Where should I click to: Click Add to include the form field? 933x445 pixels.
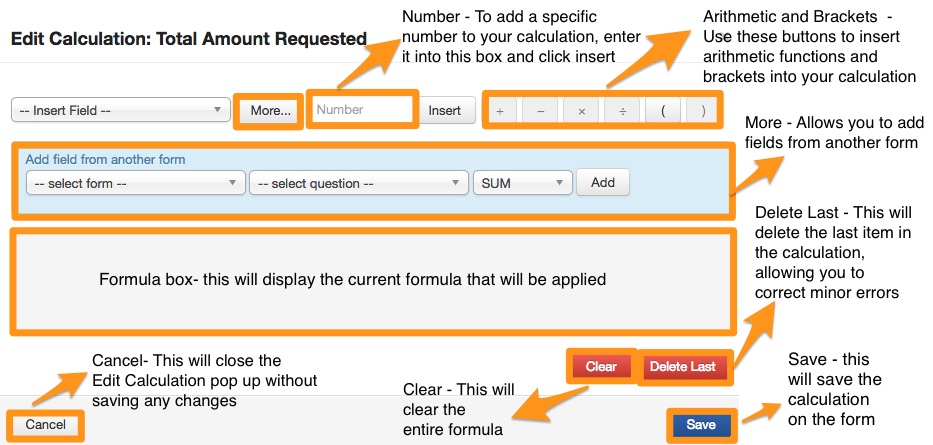click(603, 183)
